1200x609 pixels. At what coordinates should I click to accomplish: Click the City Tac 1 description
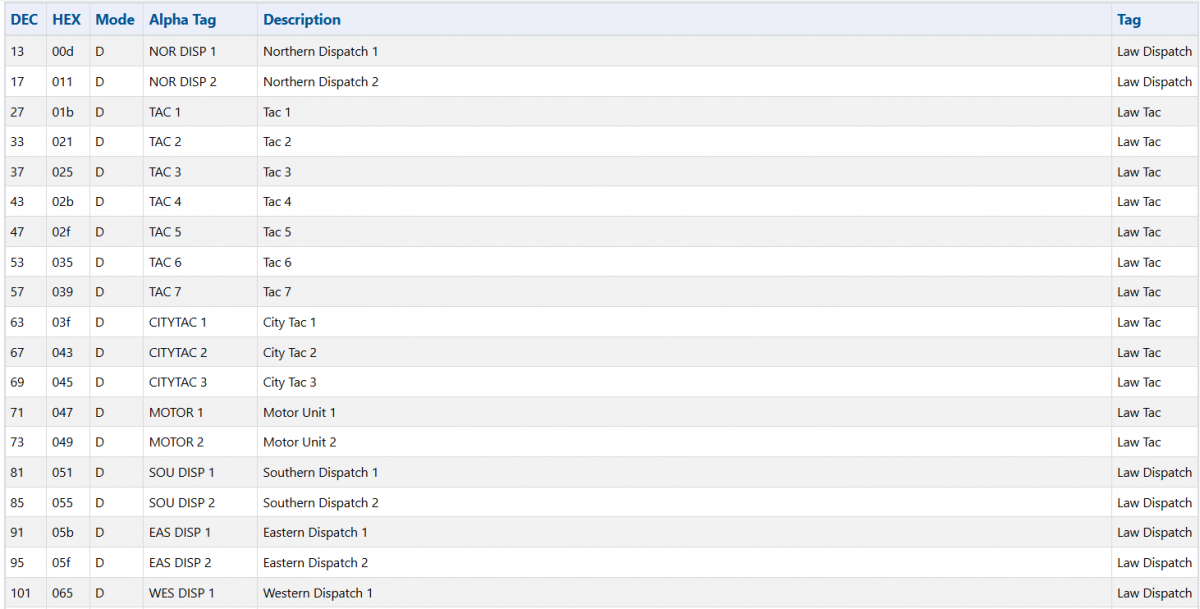click(290, 322)
